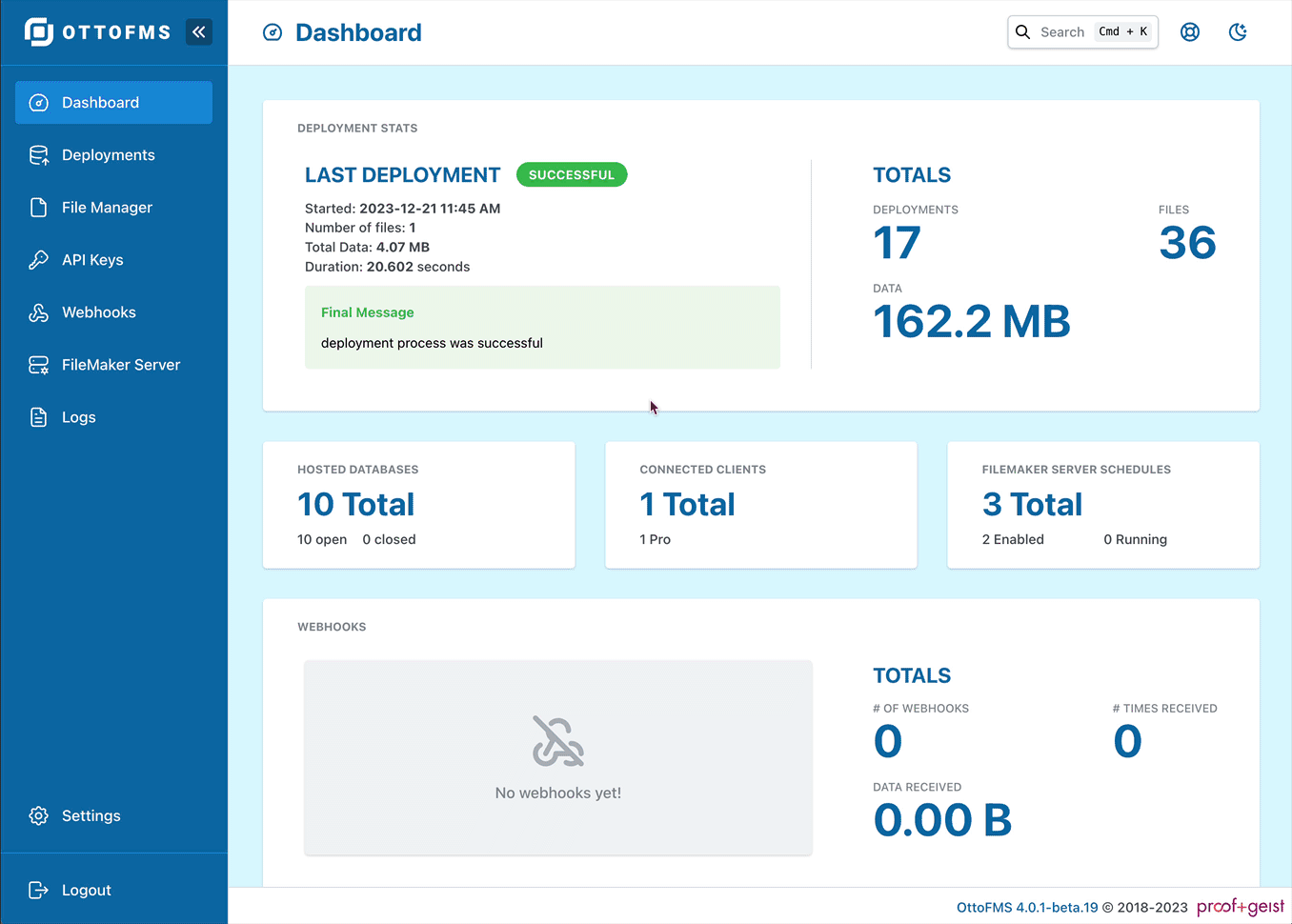Image resolution: width=1292 pixels, height=924 pixels.
Task: Open the Dashboard menu item
Action: [x=113, y=103]
